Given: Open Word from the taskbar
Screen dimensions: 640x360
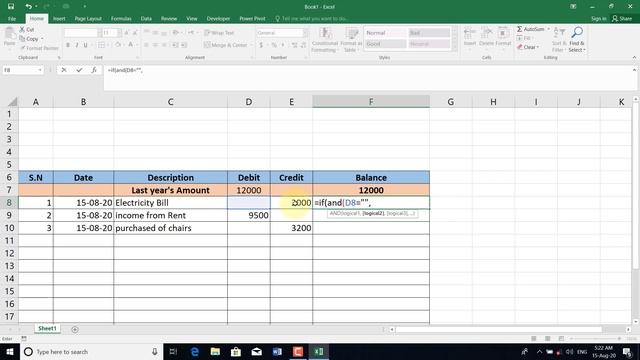Looking at the screenshot, I should pos(277,351).
